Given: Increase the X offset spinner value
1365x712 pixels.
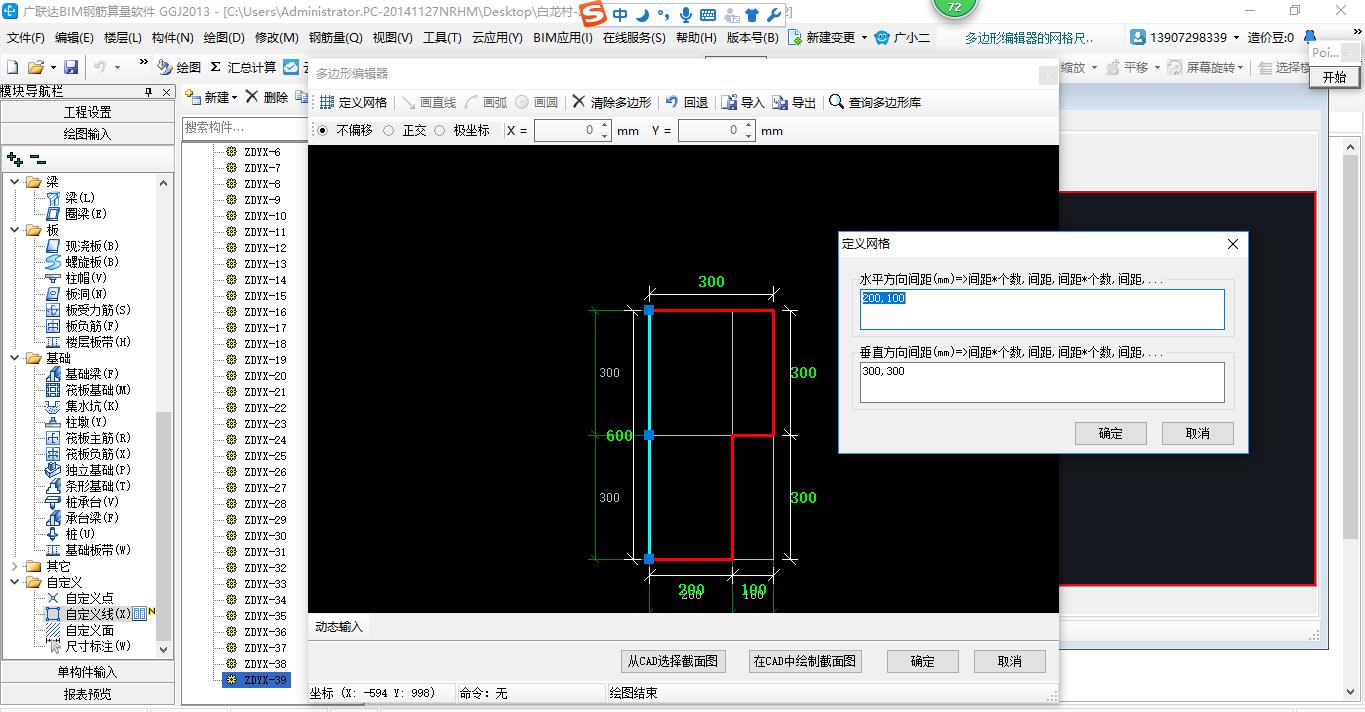Looking at the screenshot, I should [604, 126].
